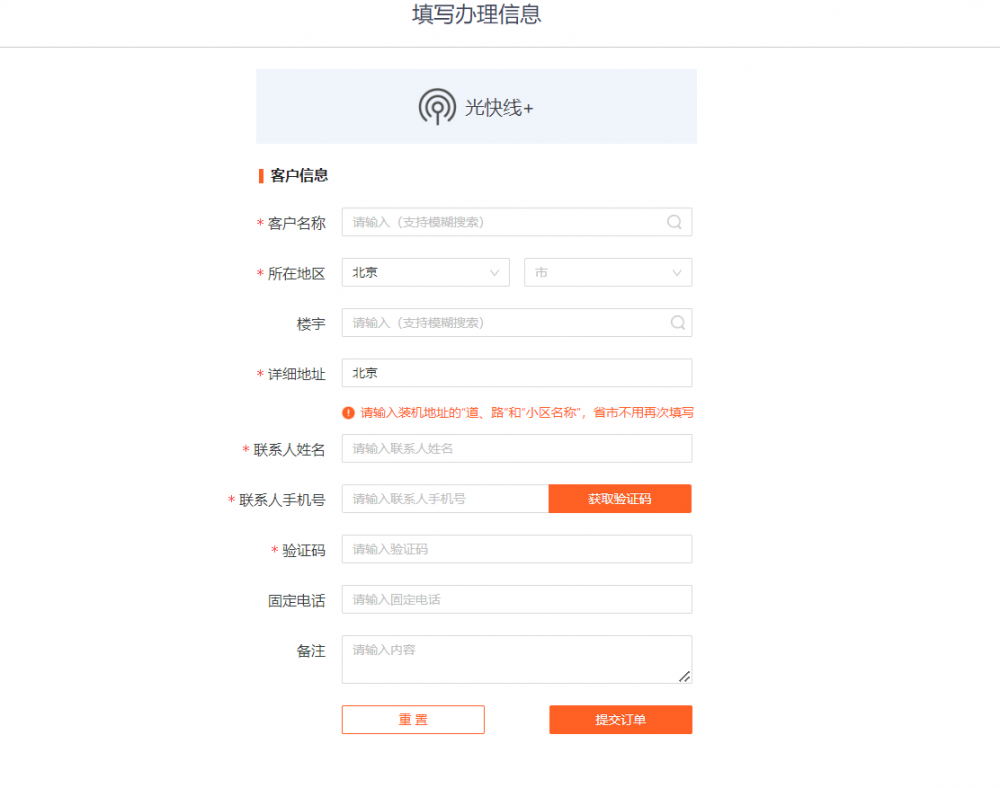
Task: Click the chevron arrow in 市 selector
Action: [677, 273]
